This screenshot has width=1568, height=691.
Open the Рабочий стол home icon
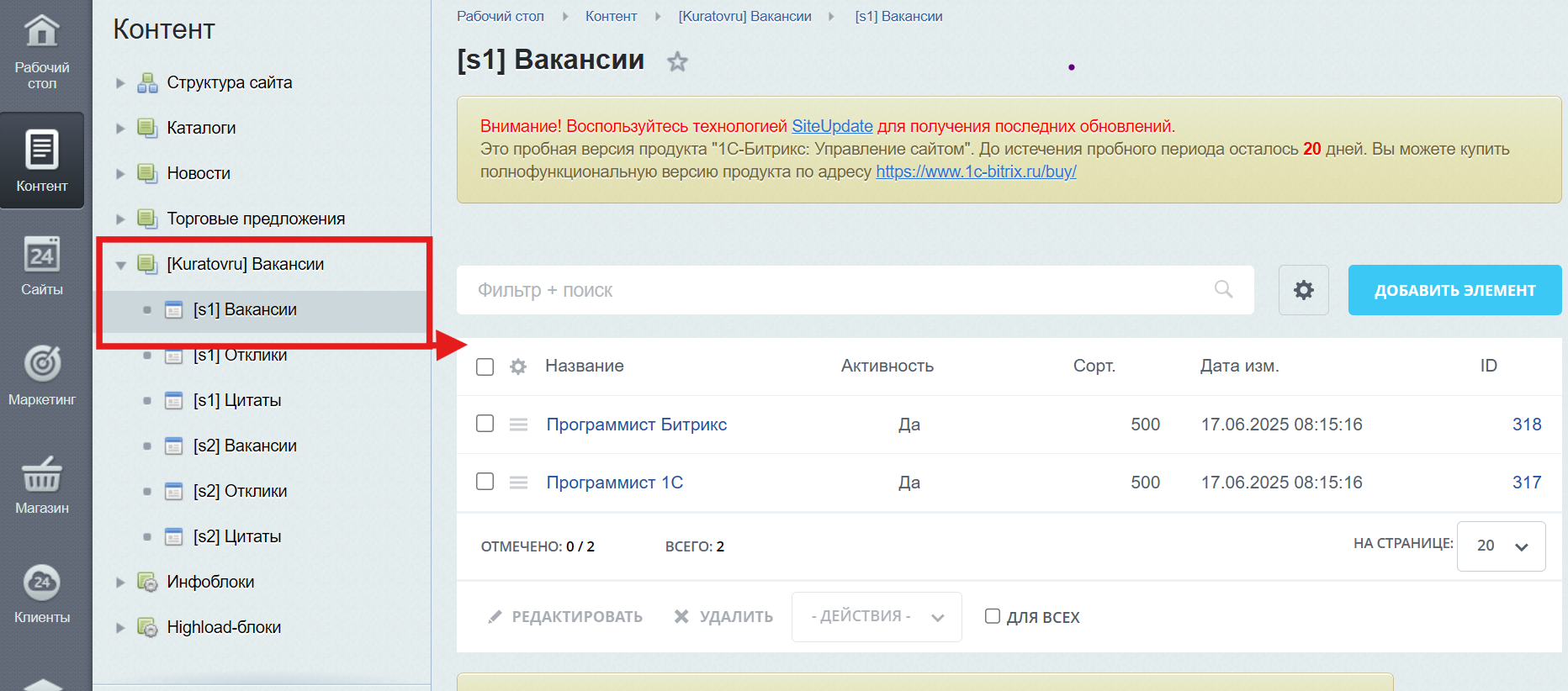(x=42, y=34)
